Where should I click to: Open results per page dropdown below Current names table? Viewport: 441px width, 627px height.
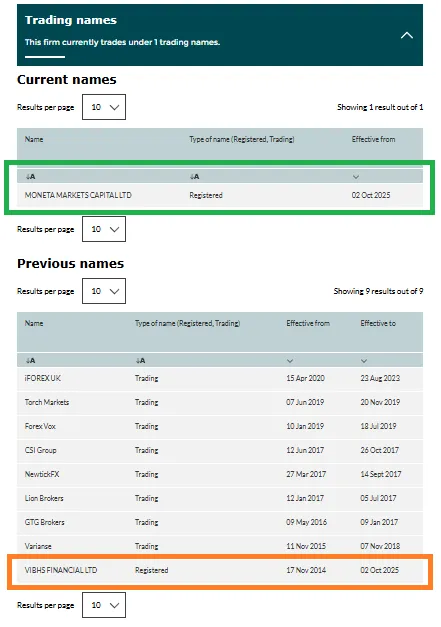[104, 229]
